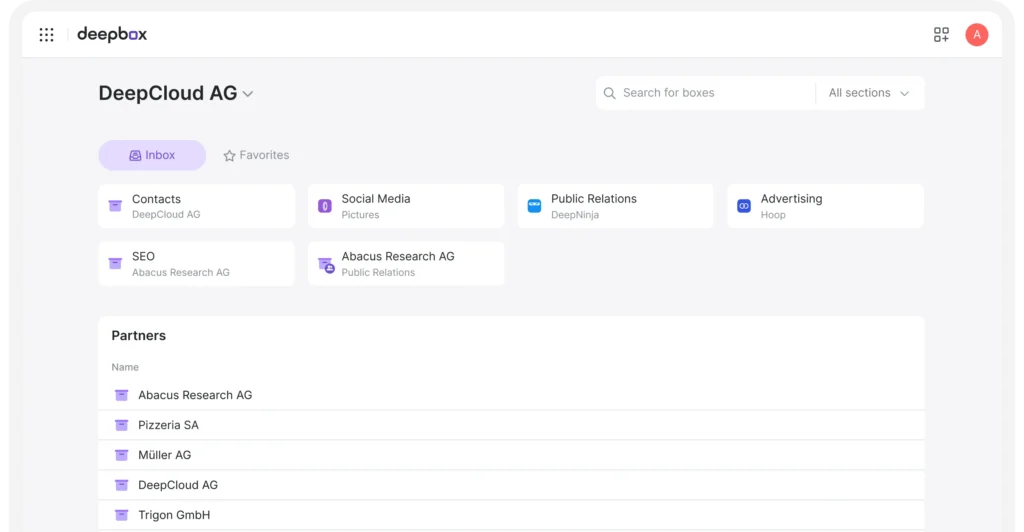Click the search magnifier icon

[609, 93]
